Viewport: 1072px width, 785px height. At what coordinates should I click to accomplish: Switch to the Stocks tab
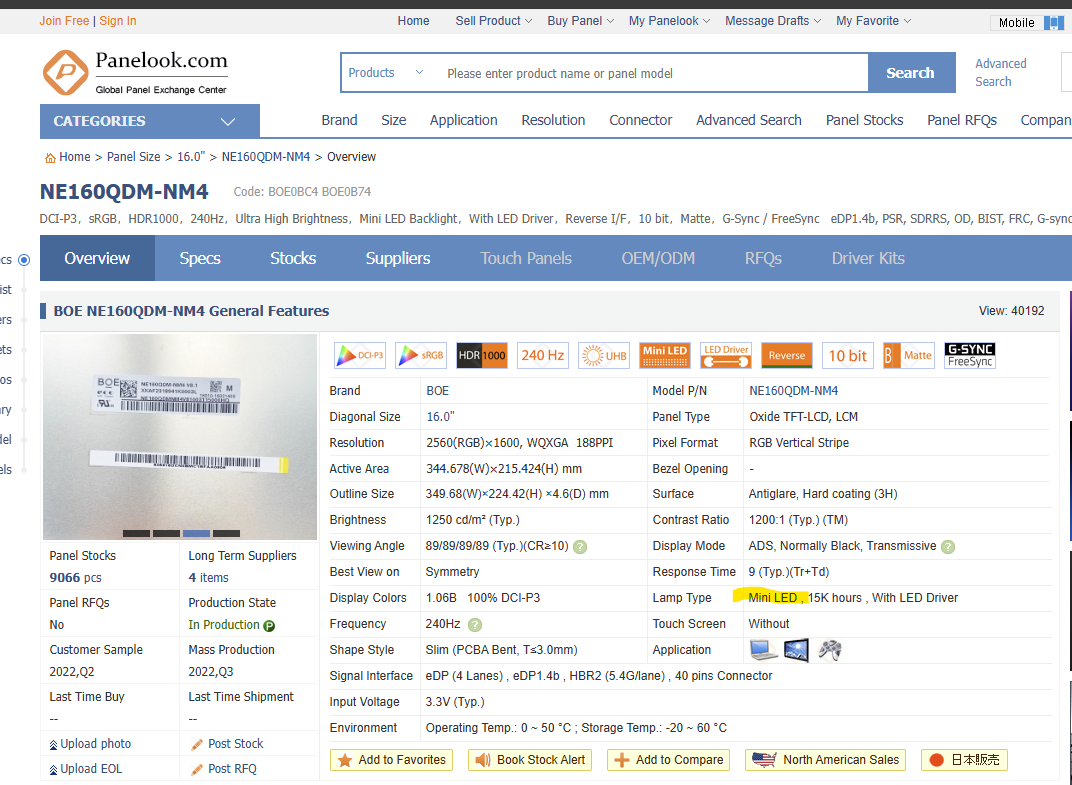click(x=293, y=258)
